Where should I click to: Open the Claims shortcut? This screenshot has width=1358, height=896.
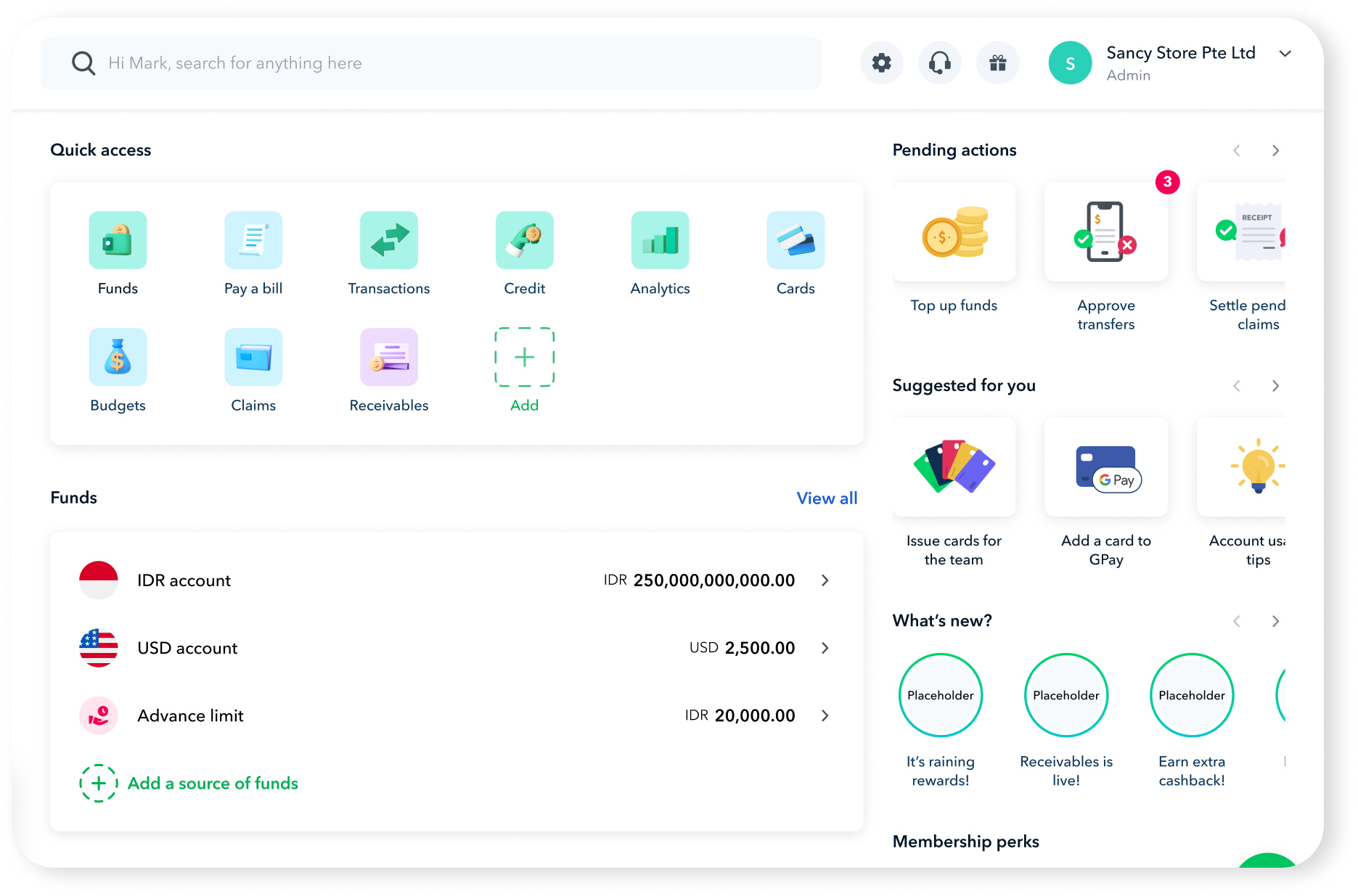point(253,357)
